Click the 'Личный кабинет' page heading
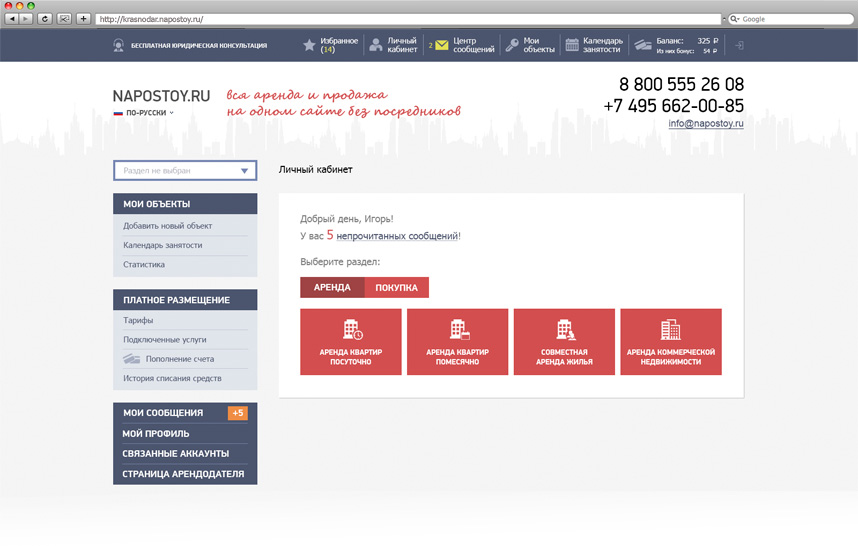Viewport: 858px width, 546px height. [x=316, y=170]
